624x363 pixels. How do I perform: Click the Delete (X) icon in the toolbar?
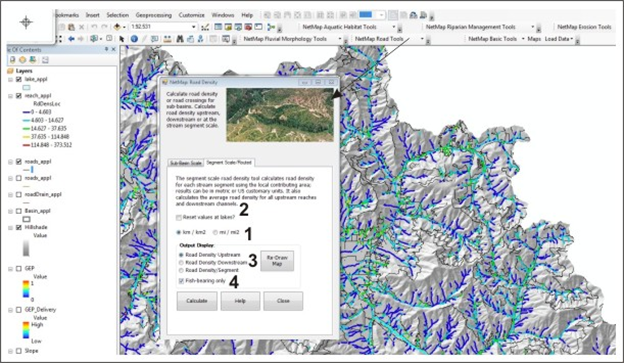tap(82, 27)
